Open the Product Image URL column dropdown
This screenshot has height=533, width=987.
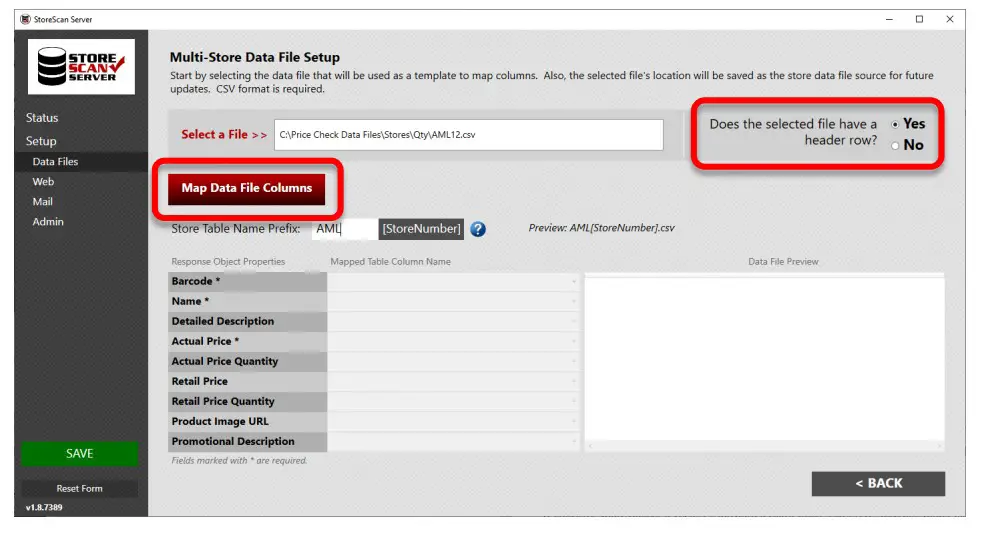[x=453, y=422]
